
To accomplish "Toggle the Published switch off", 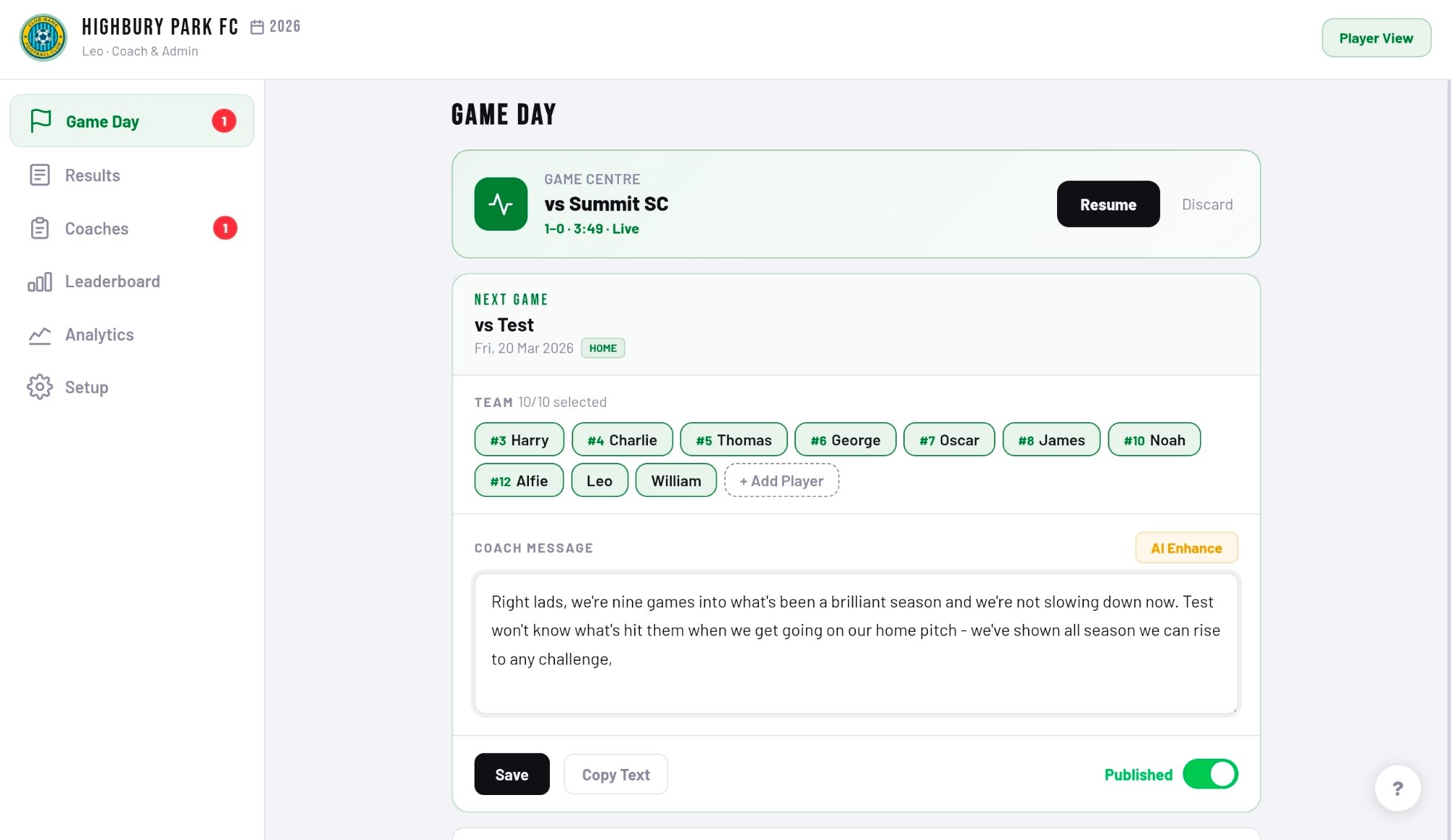I will tap(1210, 774).
